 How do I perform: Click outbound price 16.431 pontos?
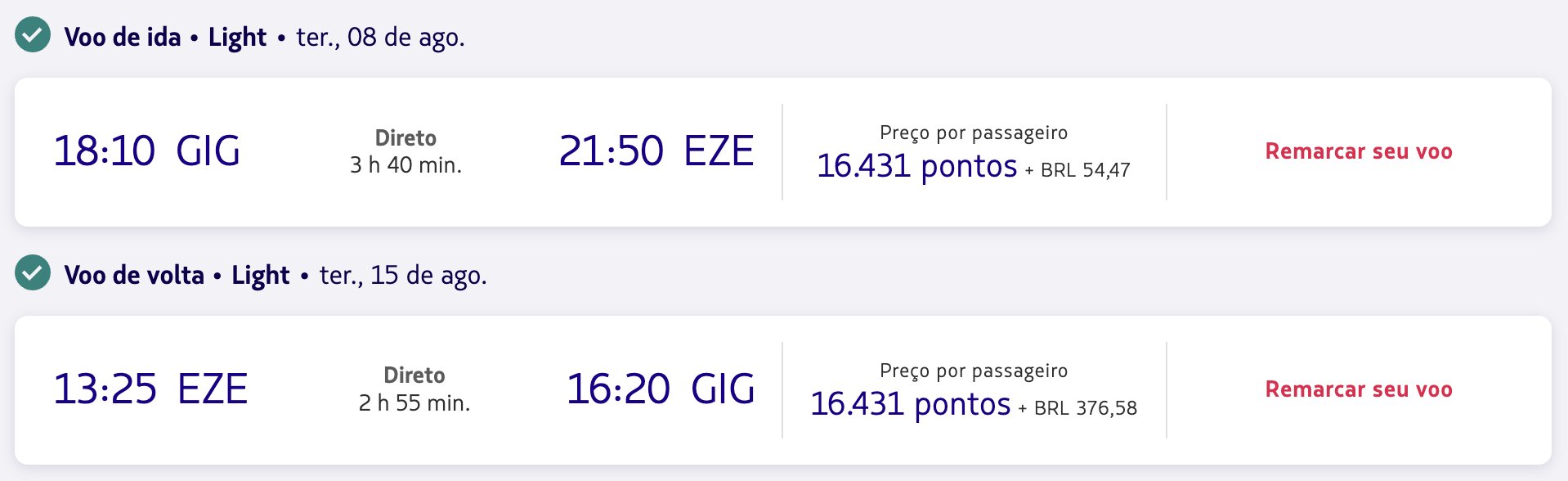coord(917,166)
